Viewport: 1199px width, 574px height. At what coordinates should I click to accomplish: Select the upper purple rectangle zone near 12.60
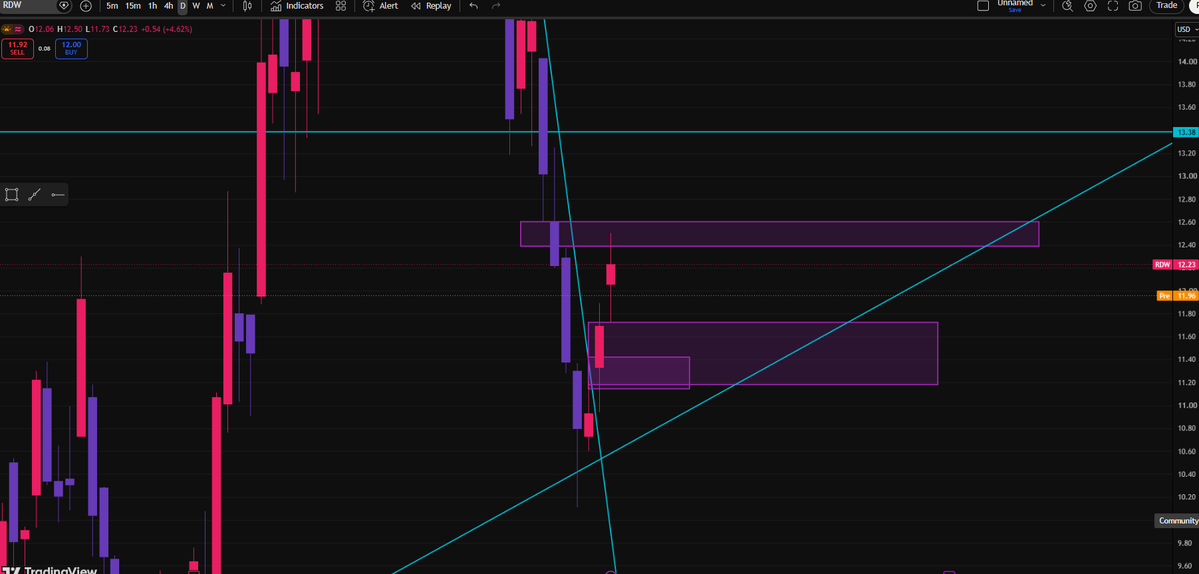(779, 234)
